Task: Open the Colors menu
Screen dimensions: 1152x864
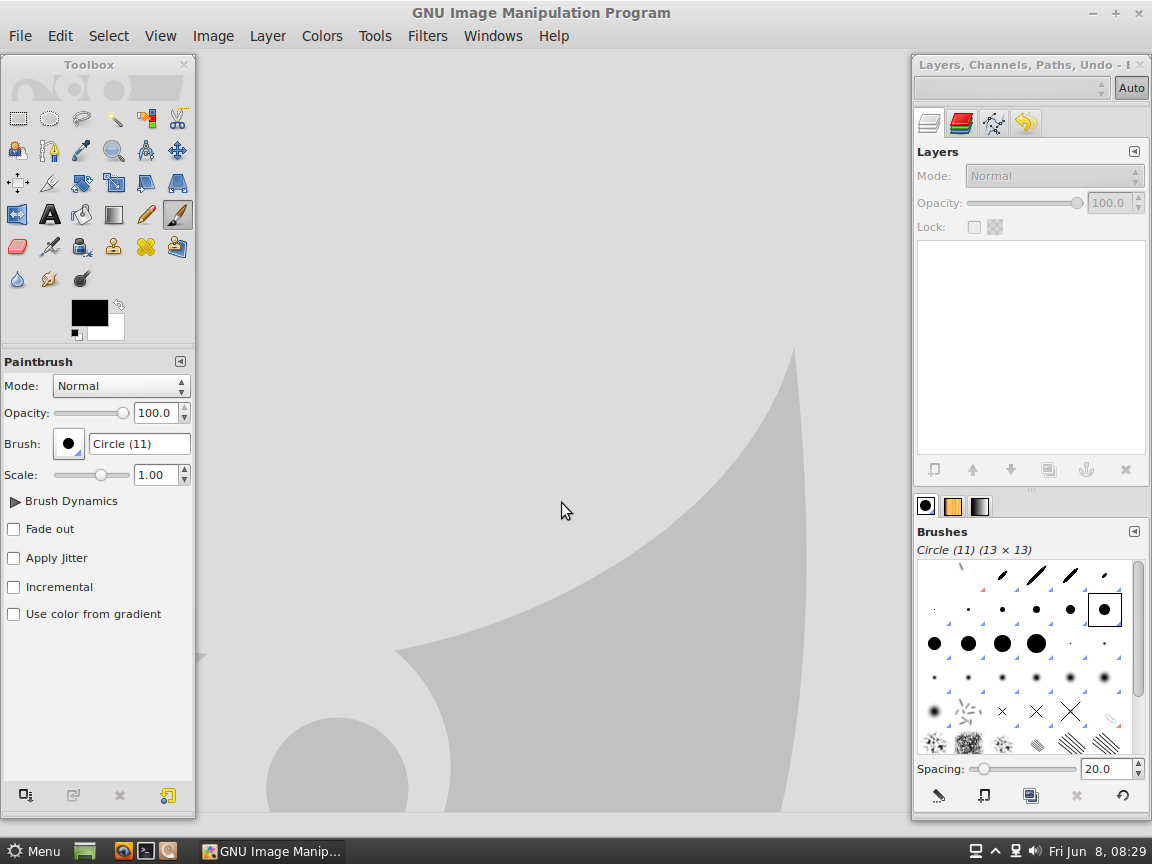Action: (322, 36)
